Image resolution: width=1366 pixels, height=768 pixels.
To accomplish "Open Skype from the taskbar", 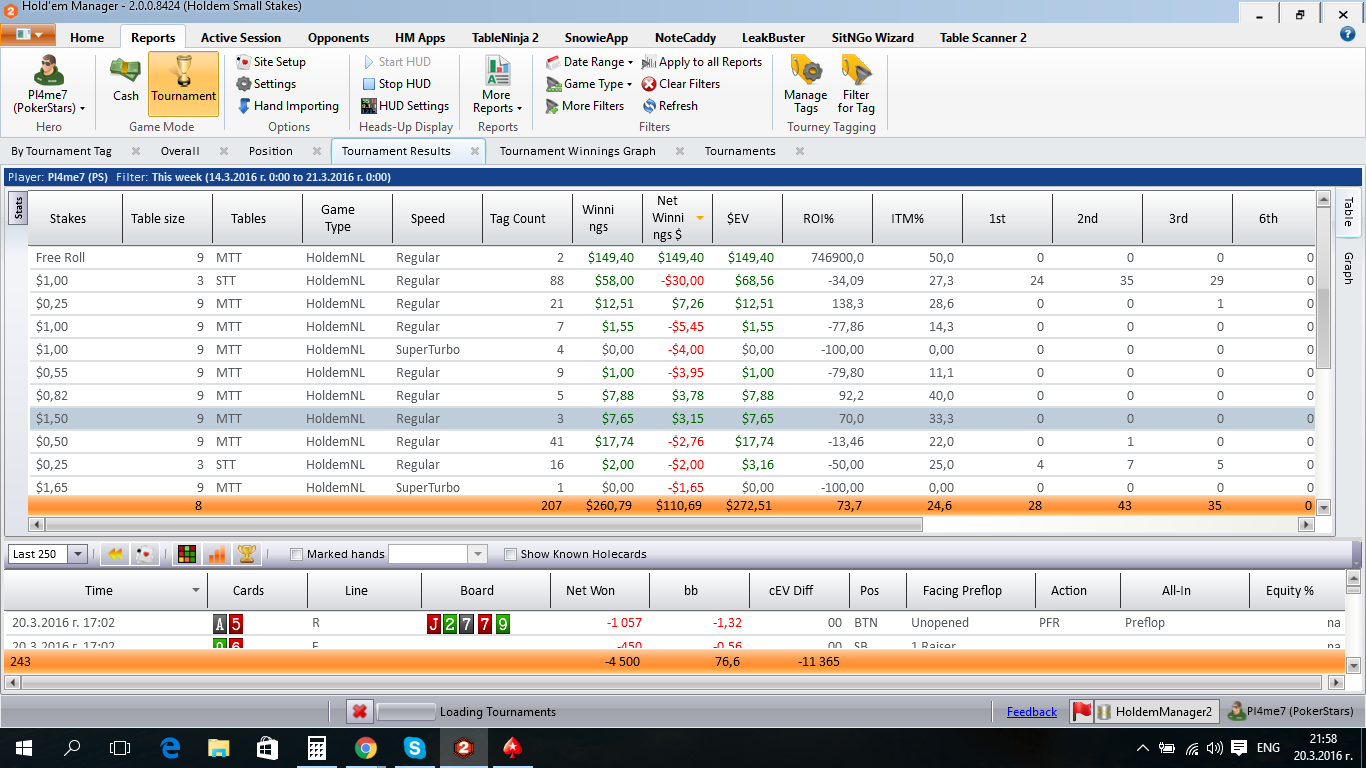I will pos(414,747).
